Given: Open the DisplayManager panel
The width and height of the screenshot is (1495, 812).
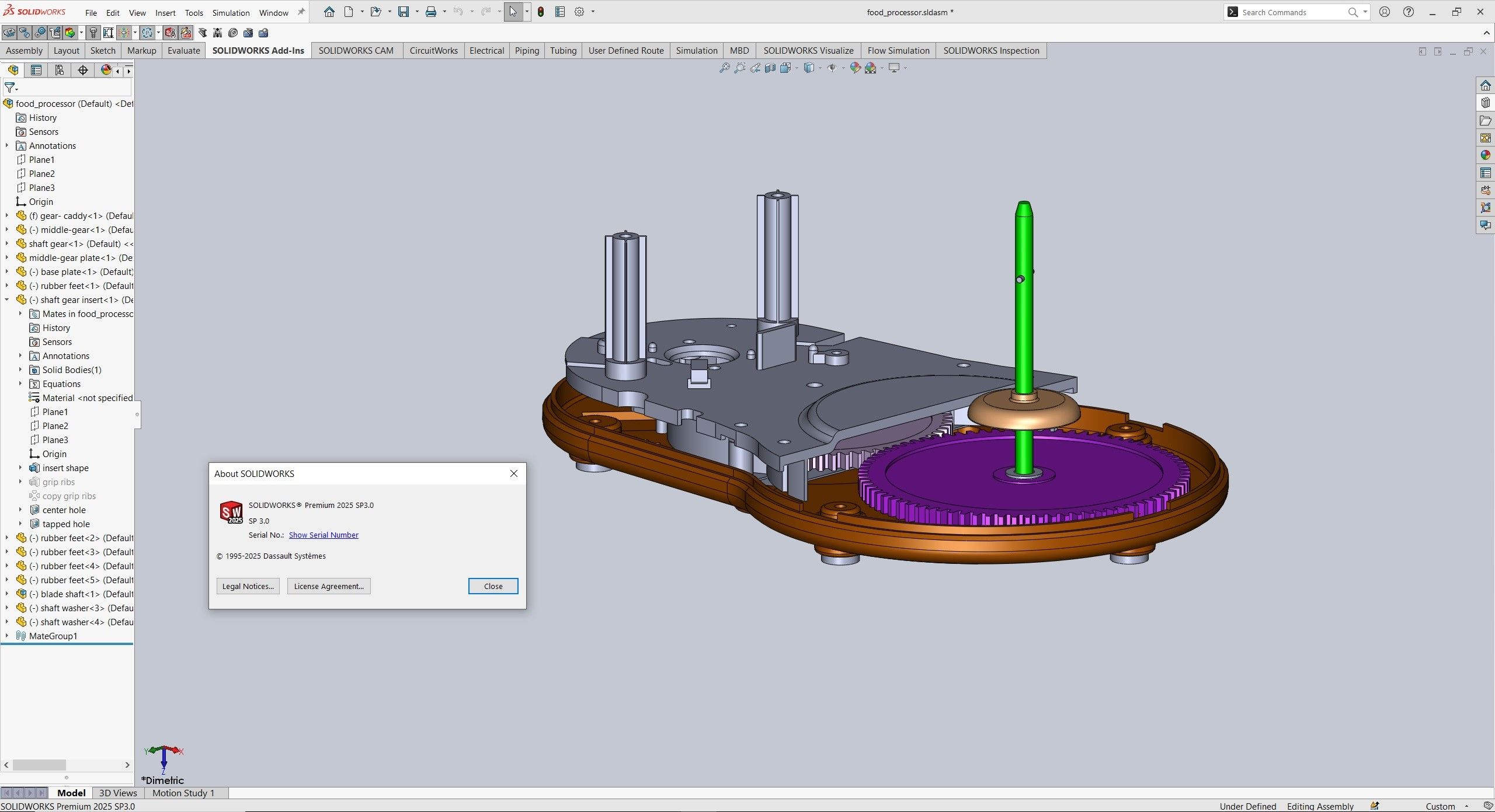Looking at the screenshot, I should tap(106, 70).
